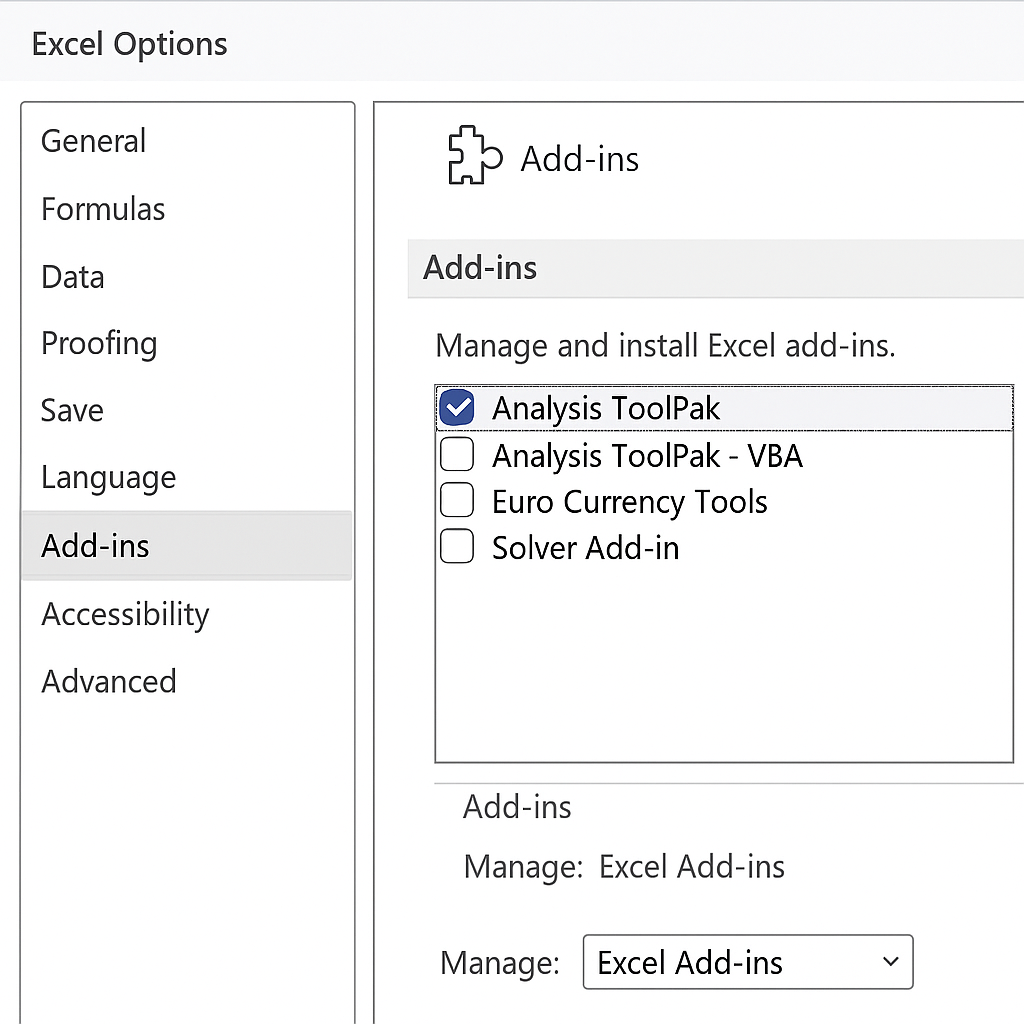
Task: Tick the Euro Currency Tools checkbox
Action: [x=457, y=500]
